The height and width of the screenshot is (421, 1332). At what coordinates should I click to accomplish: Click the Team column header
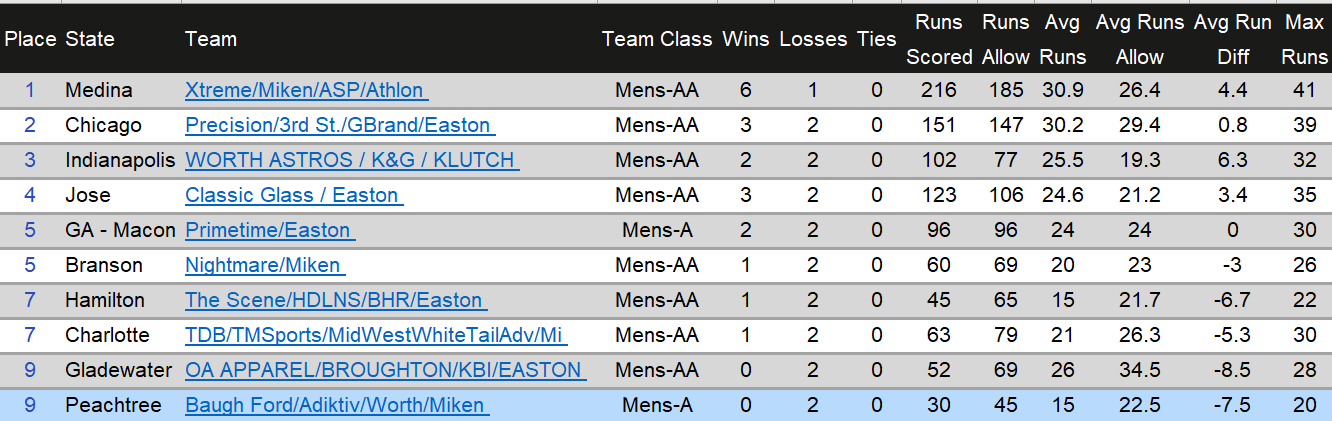coord(211,39)
